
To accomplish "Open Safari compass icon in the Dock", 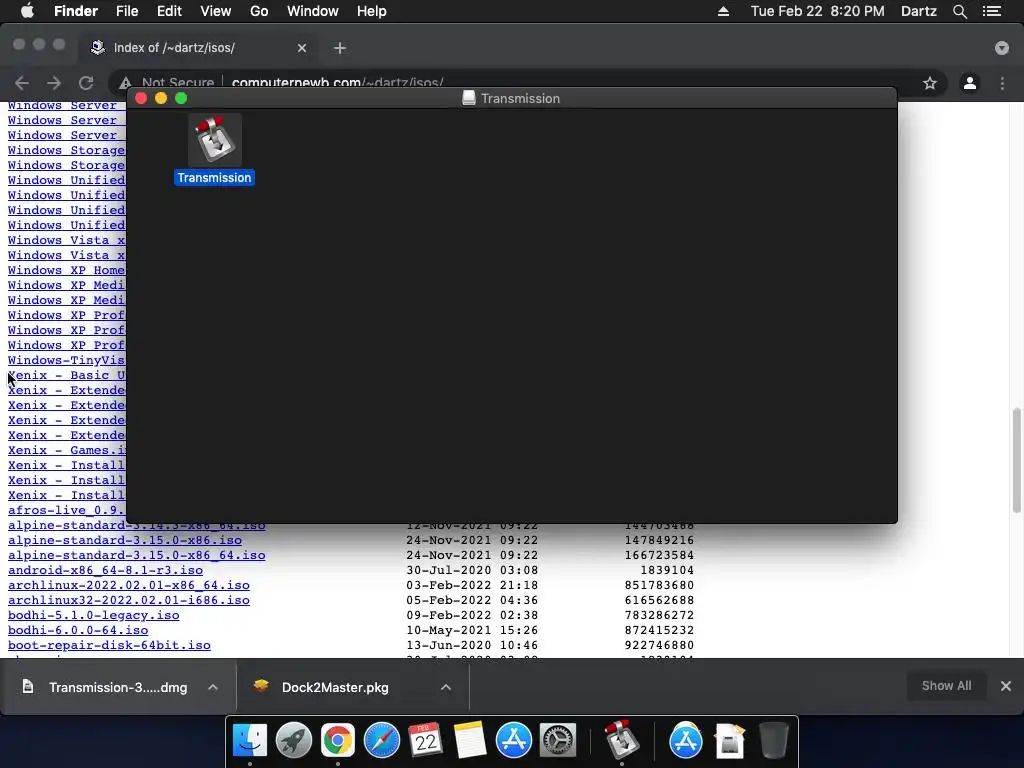I will (382, 741).
